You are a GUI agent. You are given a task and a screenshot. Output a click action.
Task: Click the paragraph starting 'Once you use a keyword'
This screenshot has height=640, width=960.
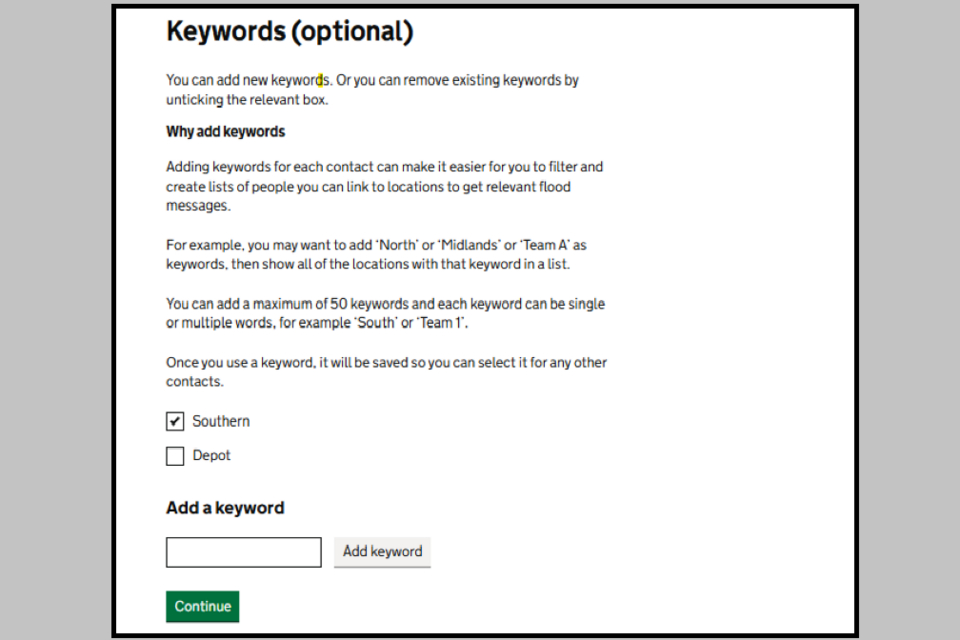pos(386,371)
